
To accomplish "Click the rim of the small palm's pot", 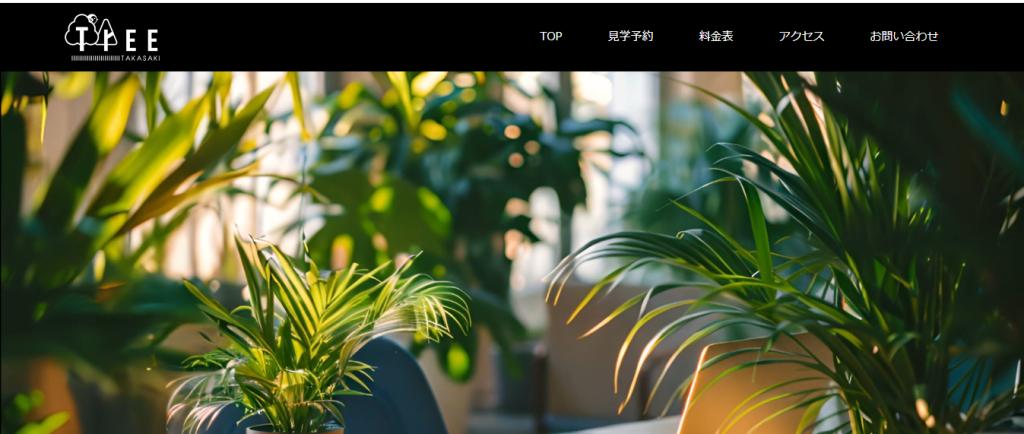I will pos(294,429).
